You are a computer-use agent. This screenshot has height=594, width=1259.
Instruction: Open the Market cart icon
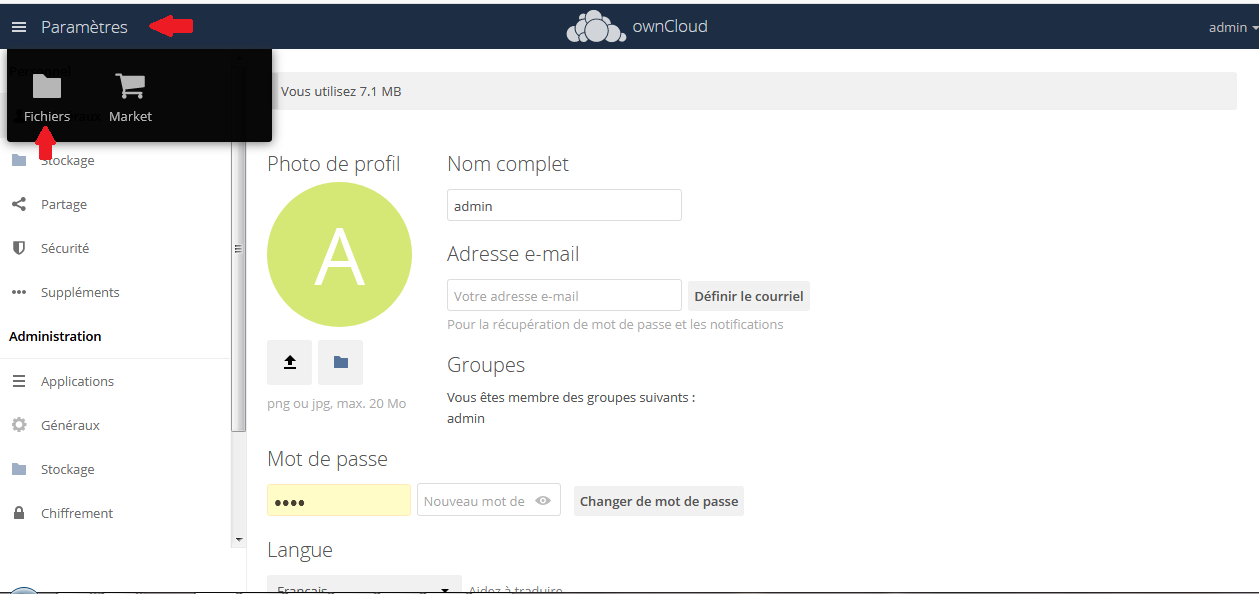pyautogui.click(x=130, y=88)
